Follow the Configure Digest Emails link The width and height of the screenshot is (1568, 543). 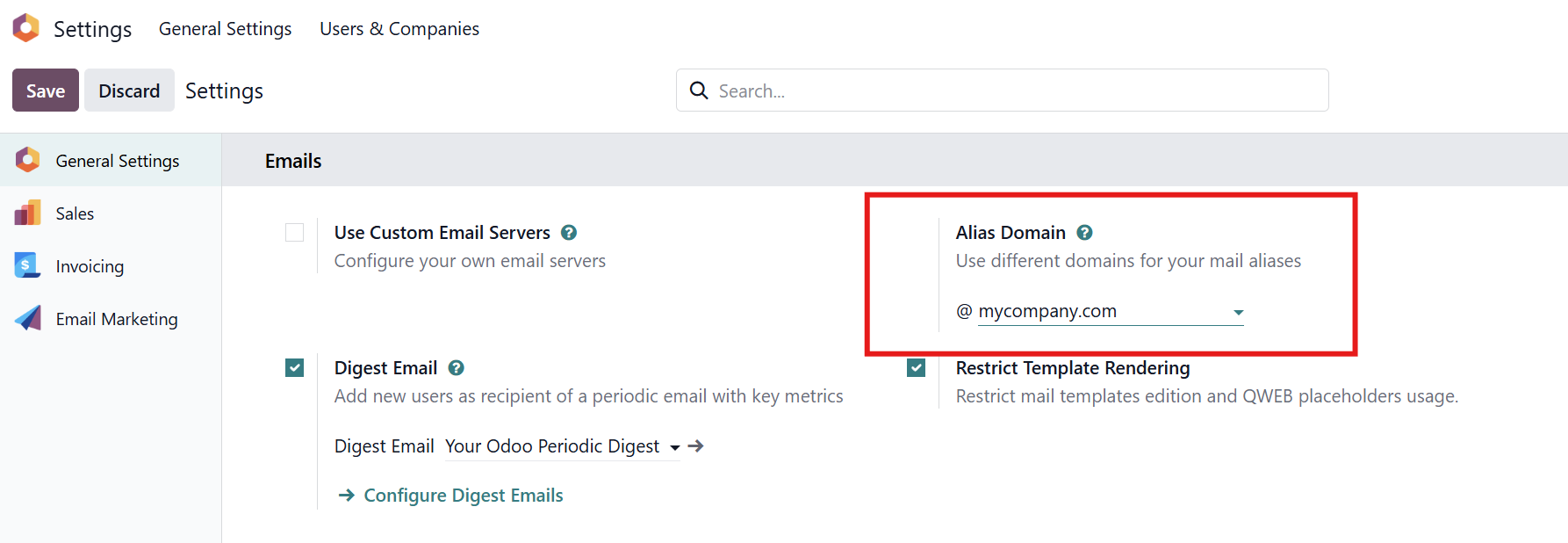(x=463, y=496)
